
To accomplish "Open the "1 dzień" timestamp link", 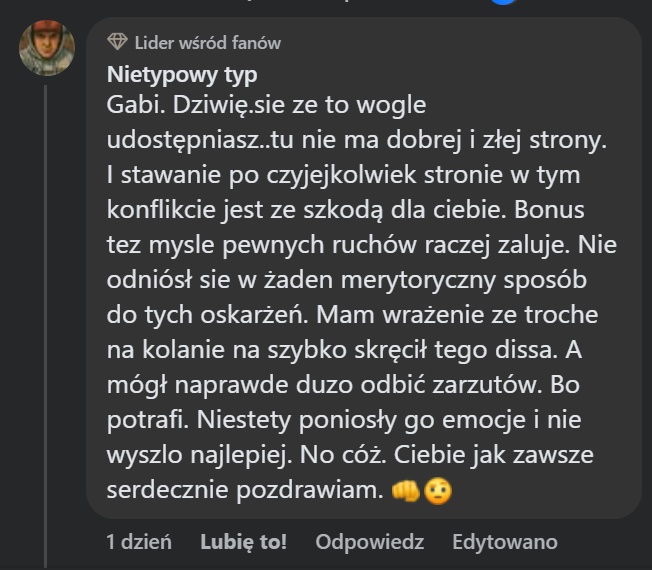I will pyautogui.click(x=139, y=542).
